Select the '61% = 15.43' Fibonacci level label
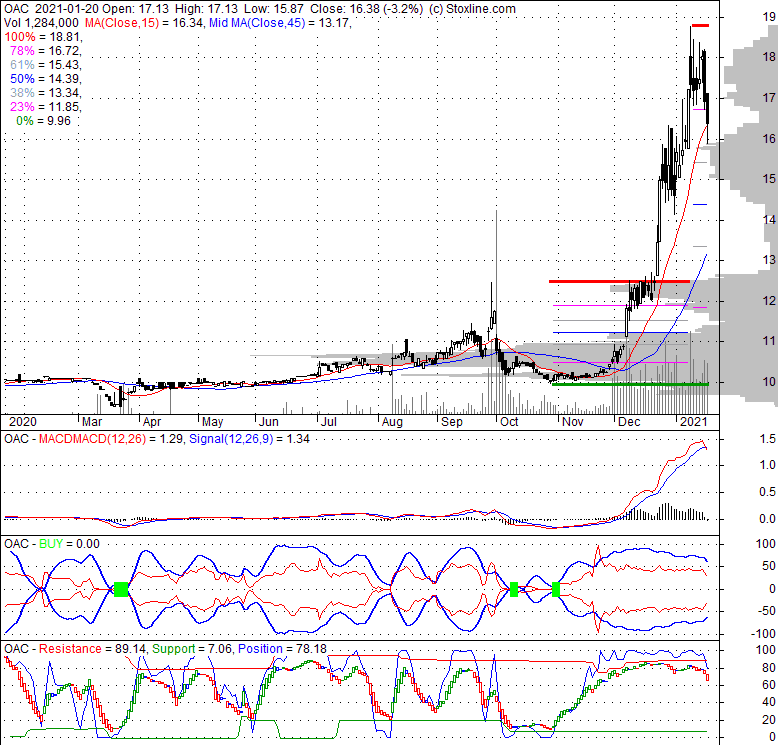The width and height of the screenshot is (780, 745). 45,65
